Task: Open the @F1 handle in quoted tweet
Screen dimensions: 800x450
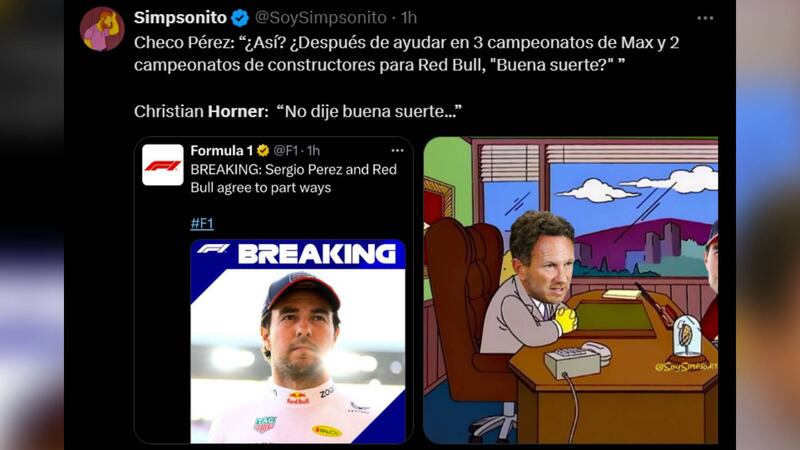Action: click(286, 151)
